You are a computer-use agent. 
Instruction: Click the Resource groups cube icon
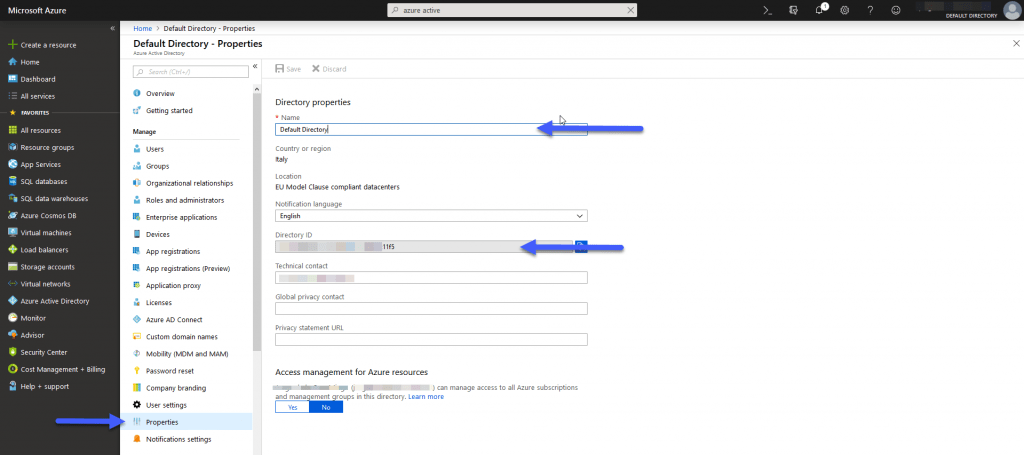pos(12,148)
